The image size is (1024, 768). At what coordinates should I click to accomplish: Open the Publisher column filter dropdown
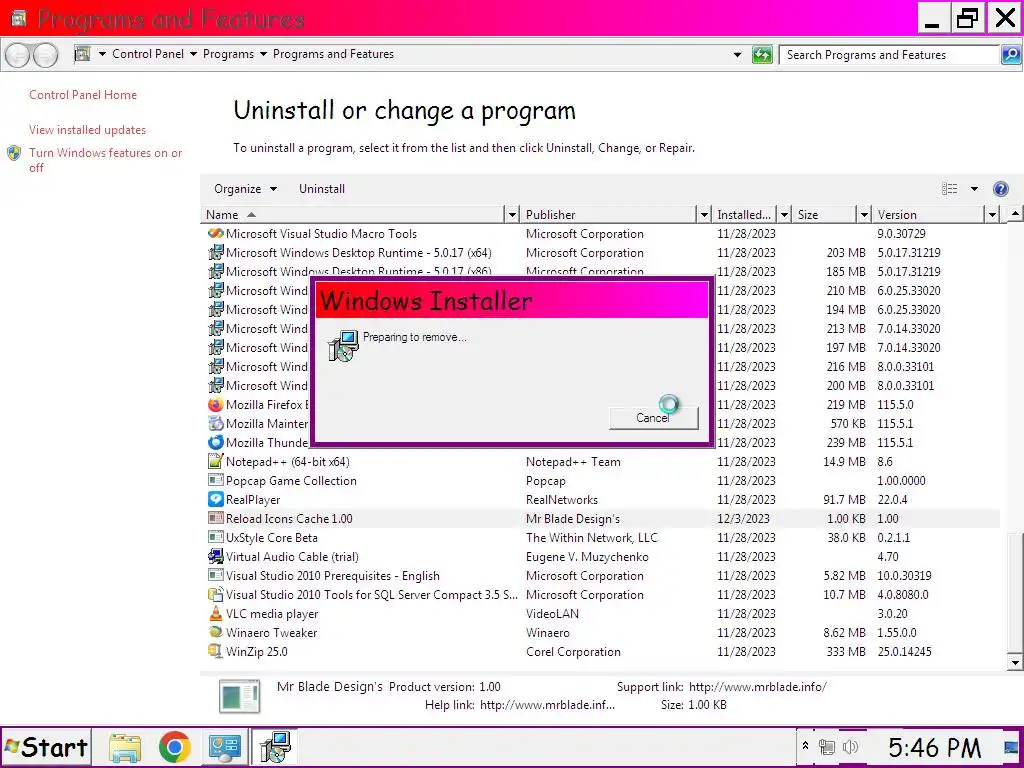tap(704, 214)
